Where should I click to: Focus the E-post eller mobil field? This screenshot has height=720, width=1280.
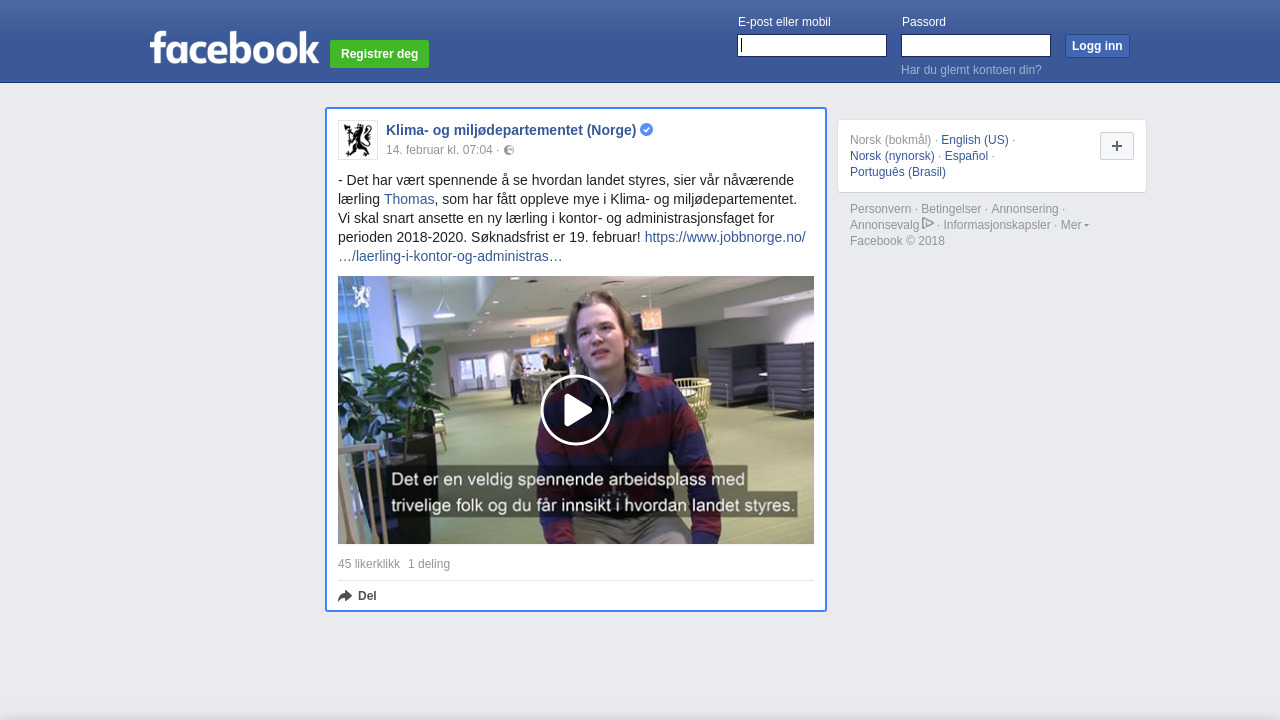(812, 46)
